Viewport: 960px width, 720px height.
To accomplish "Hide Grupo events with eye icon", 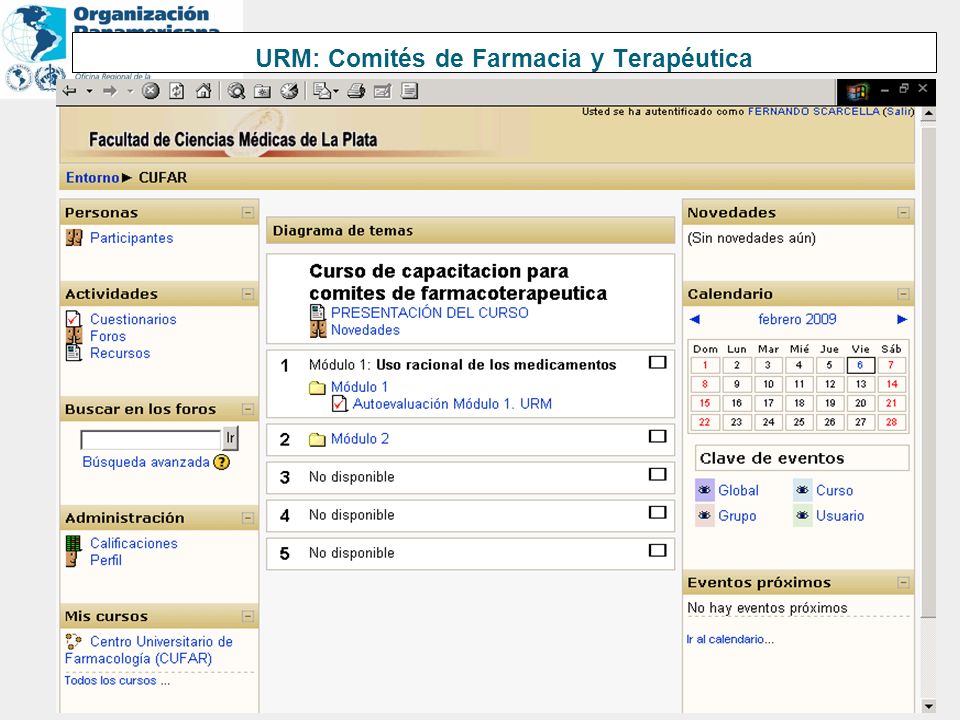I will point(705,516).
